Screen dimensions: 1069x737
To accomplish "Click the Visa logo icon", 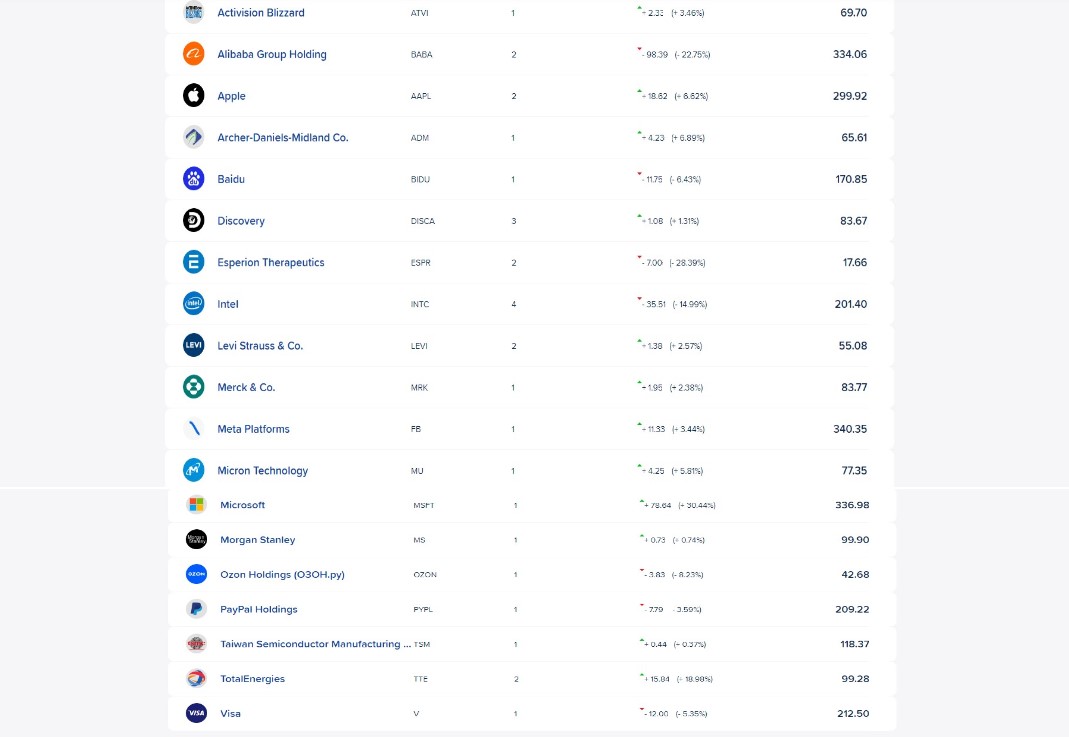I will [x=196, y=713].
